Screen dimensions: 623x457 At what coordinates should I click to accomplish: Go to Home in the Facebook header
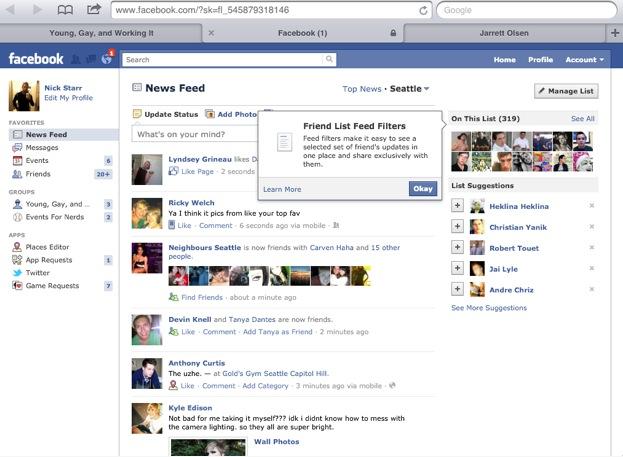click(505, 60)
